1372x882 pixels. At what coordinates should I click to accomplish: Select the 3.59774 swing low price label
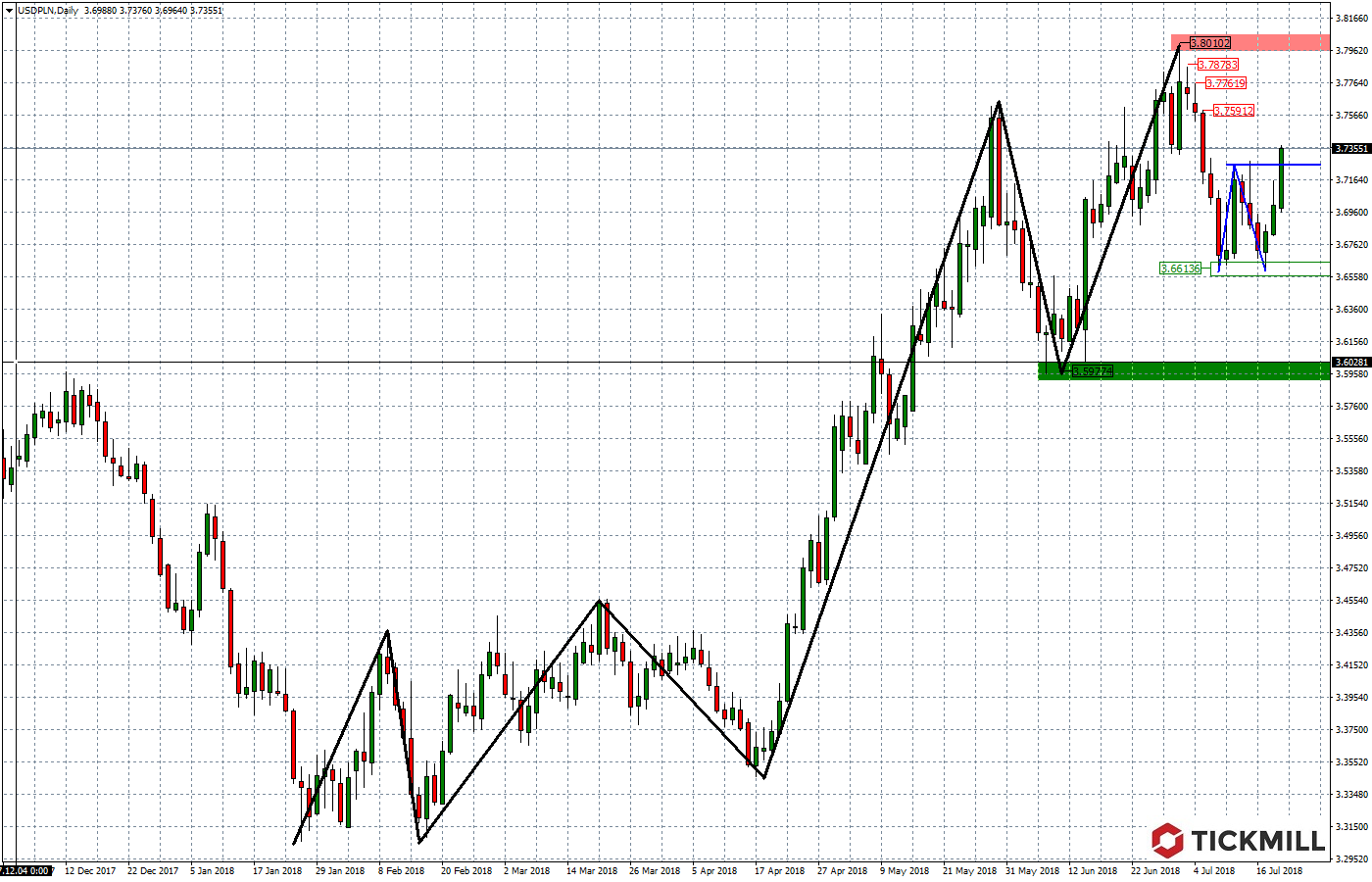pos(1092,371)
